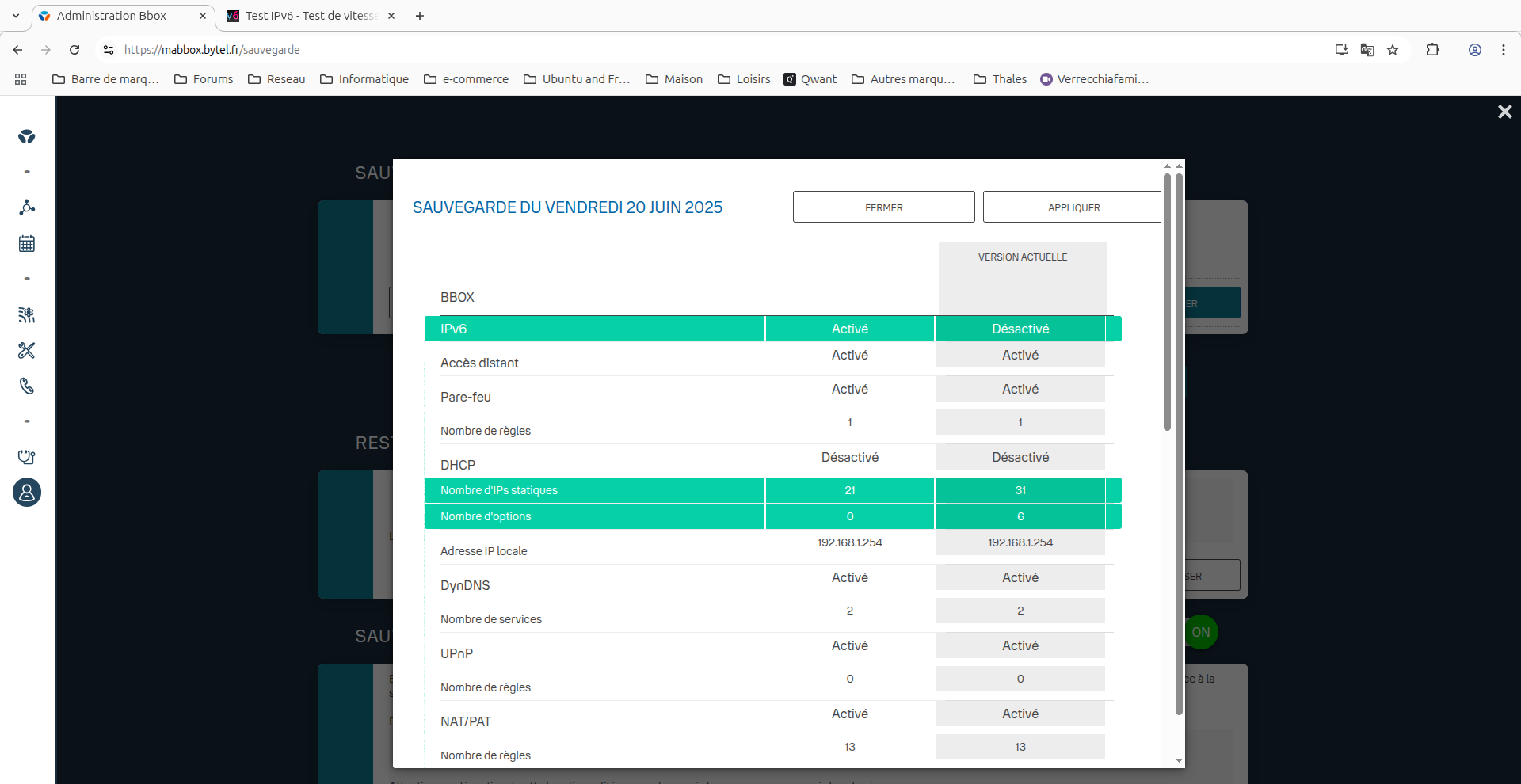The image size is (1521, 784).
Task: Click the URL address bar
Action: point(713,50)
